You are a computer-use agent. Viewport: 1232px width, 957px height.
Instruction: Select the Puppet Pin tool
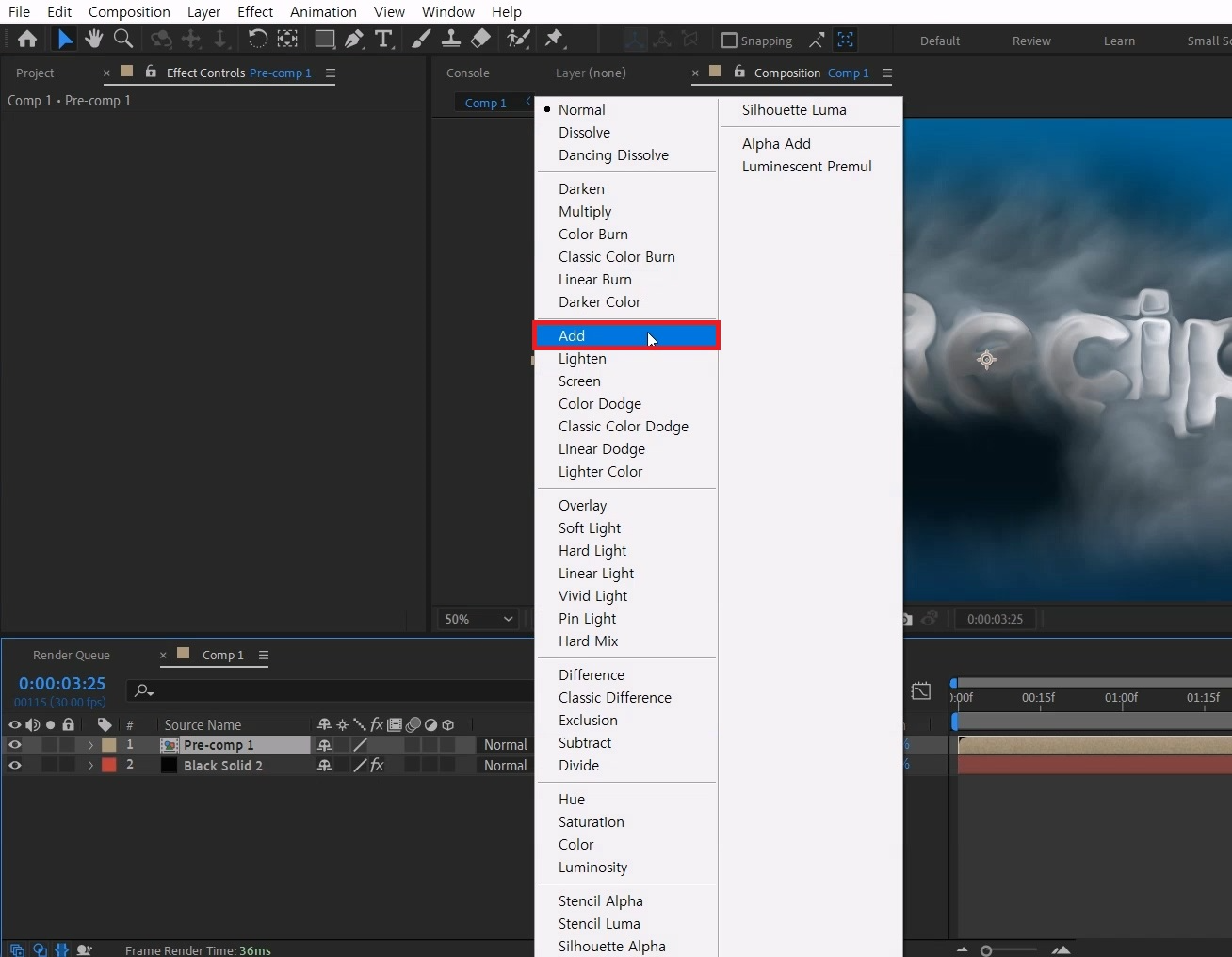[554, 39]
